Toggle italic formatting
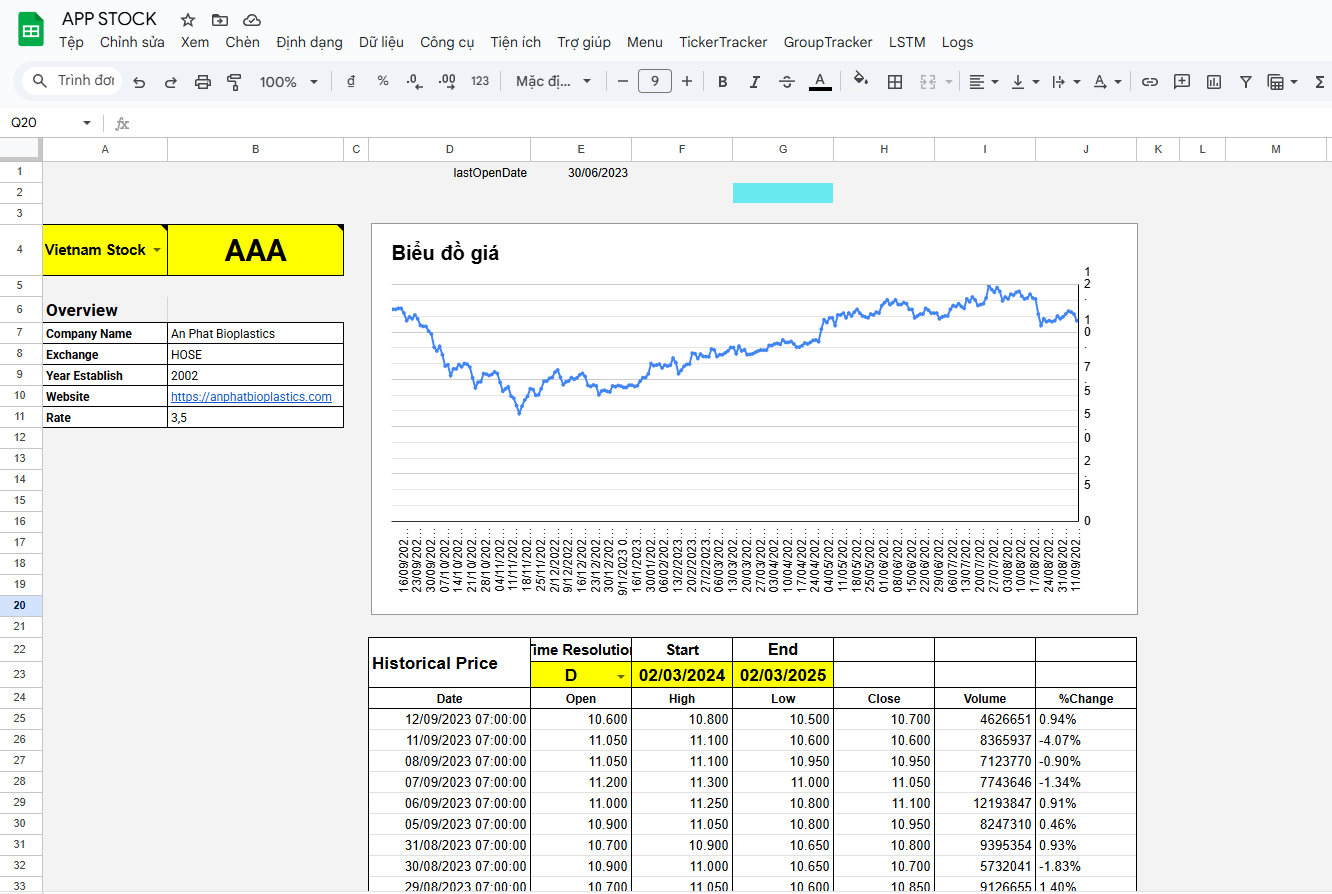The height and width of the screenshot is (894, 1332). tap(755, 82)
